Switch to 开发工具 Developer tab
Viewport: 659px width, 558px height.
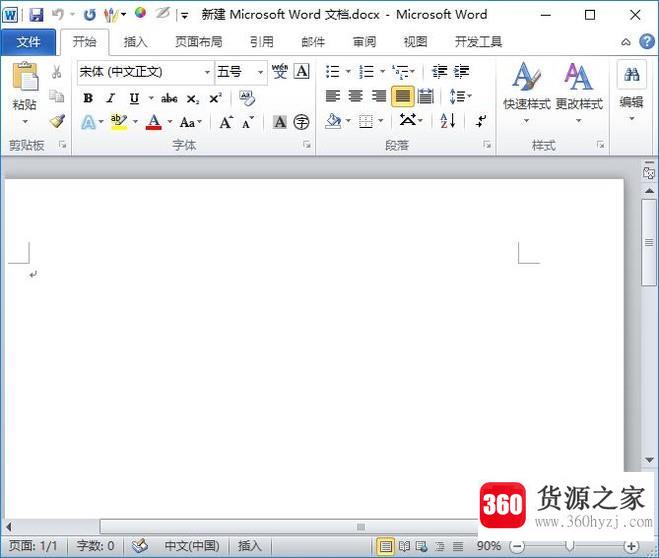478,42
